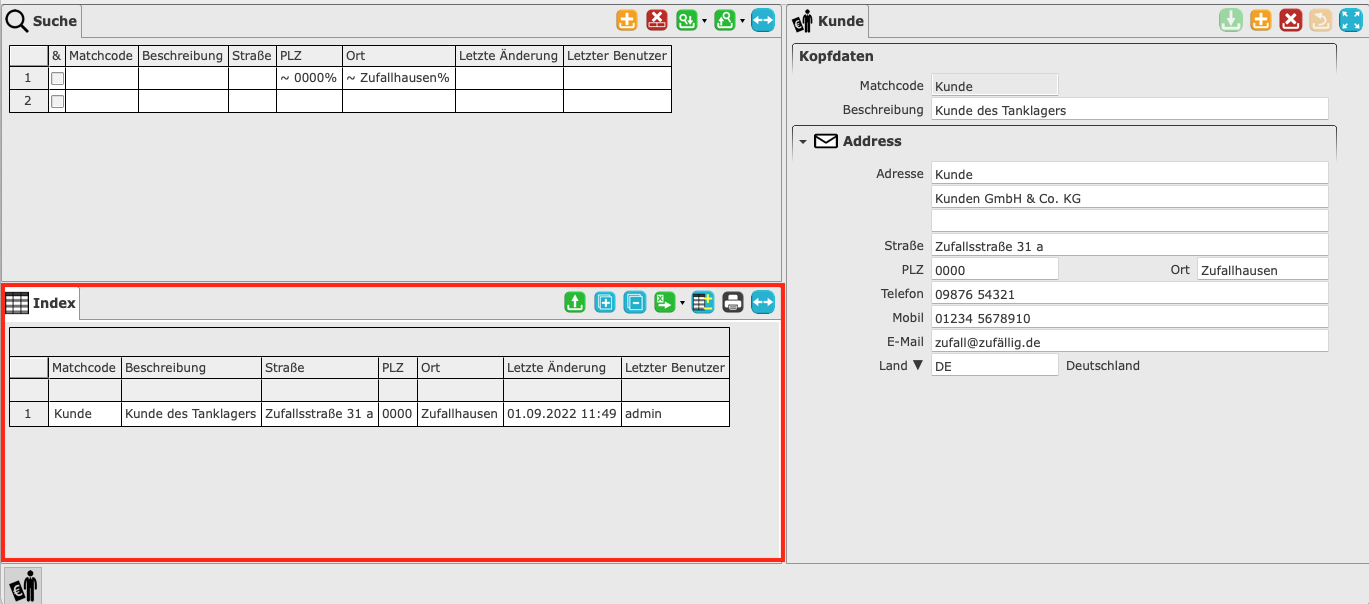
Task: Select the Kunde tab
Action: 828,21
